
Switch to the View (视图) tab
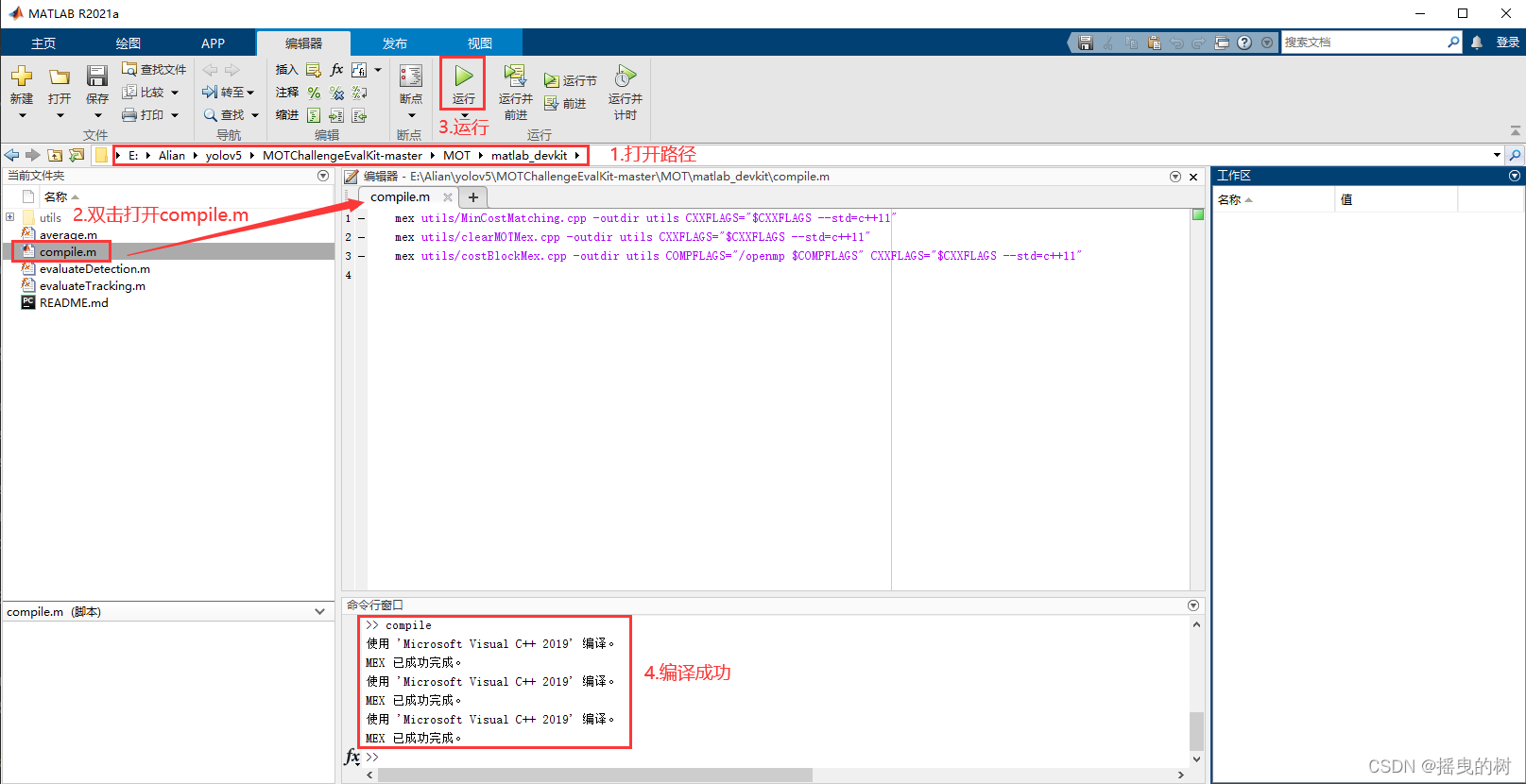[x=480, y=43]
